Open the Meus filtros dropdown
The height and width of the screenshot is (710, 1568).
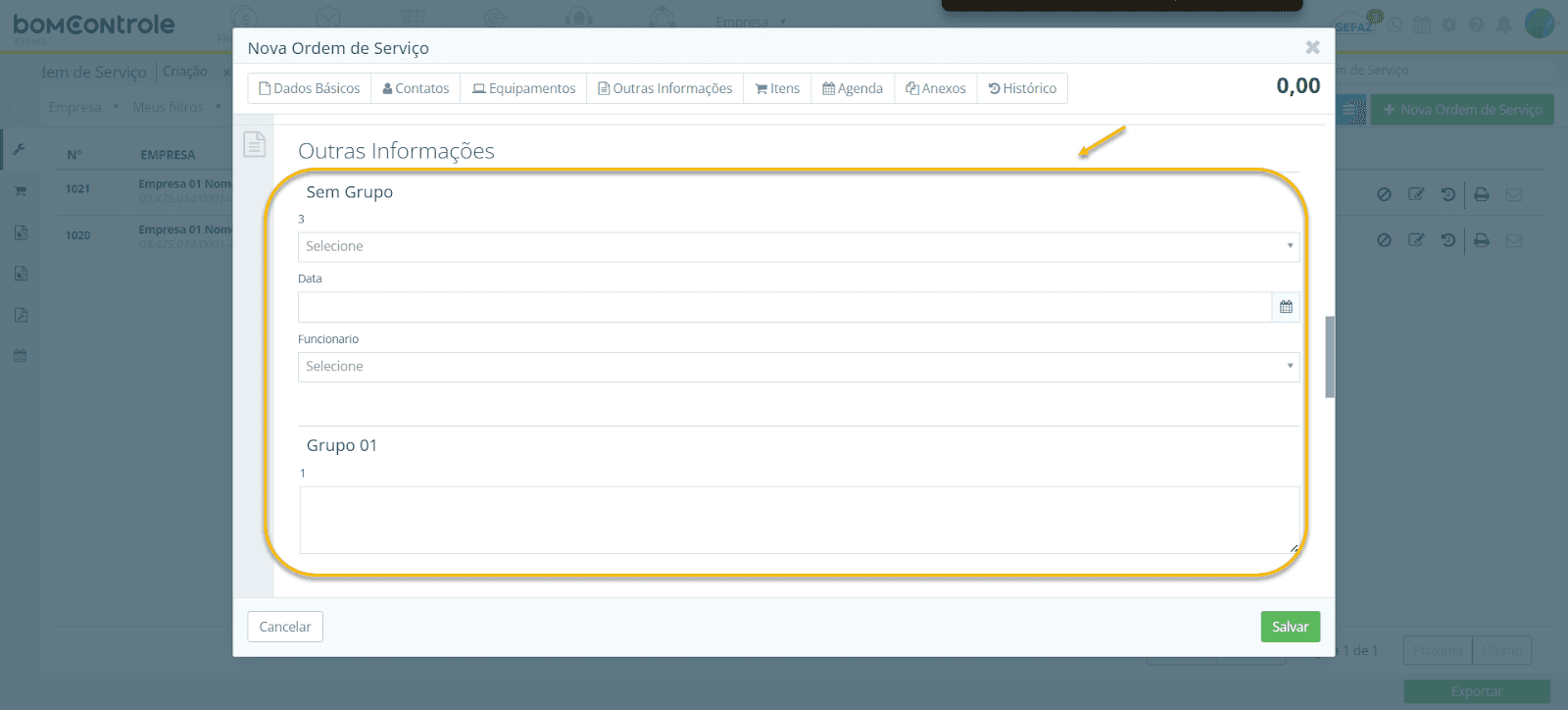tap(176, 107)
